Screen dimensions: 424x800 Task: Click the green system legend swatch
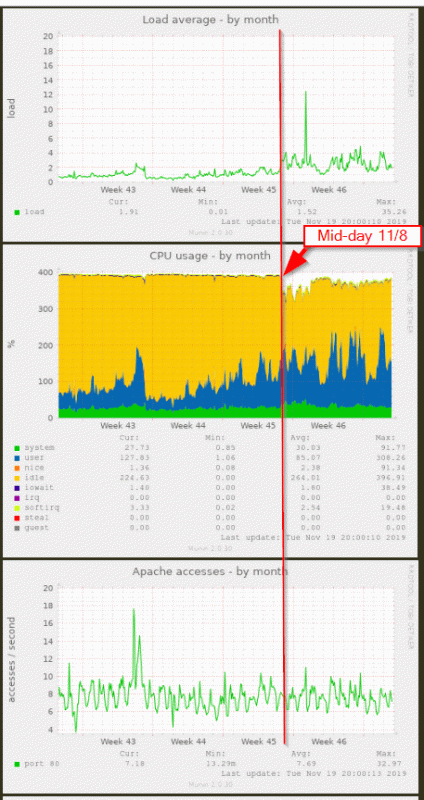[x=17, y=448]
